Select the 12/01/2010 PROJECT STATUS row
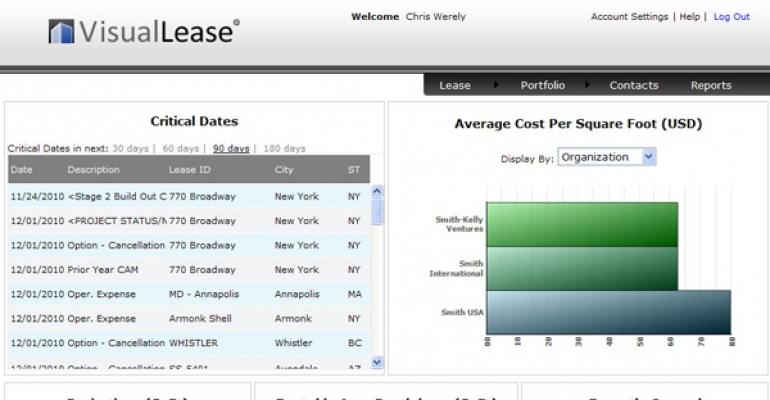 (189, 221)
